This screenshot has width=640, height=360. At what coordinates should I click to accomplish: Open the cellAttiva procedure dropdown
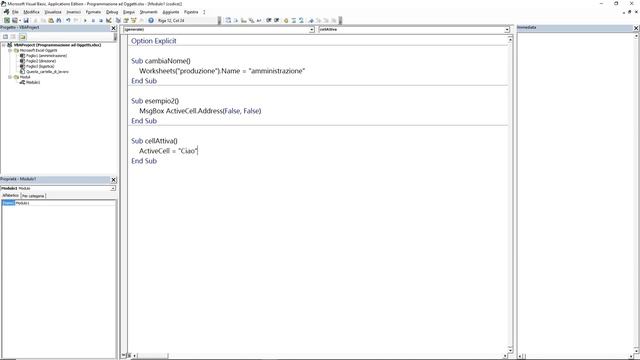click(x=507, y=29)
